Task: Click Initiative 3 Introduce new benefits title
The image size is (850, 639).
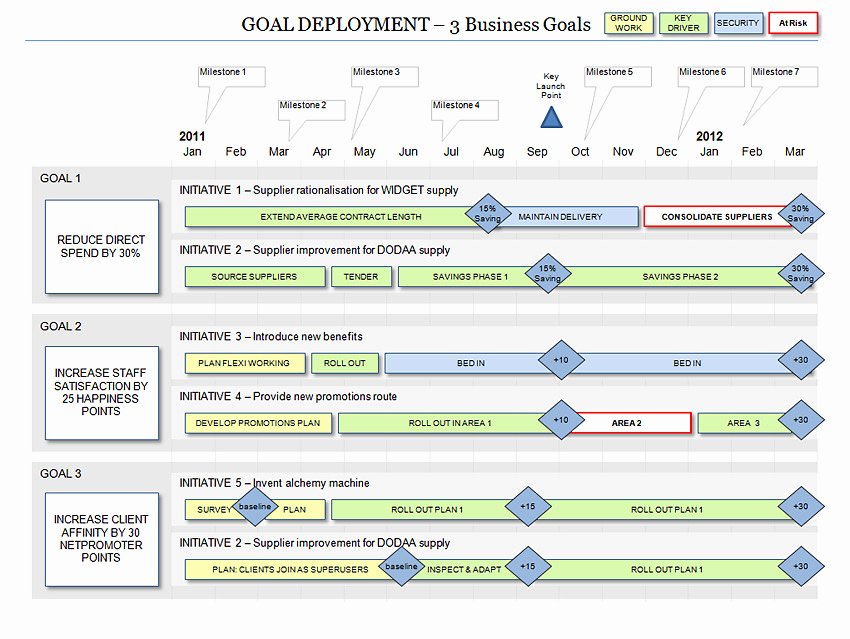Action: tap(271, 337)
